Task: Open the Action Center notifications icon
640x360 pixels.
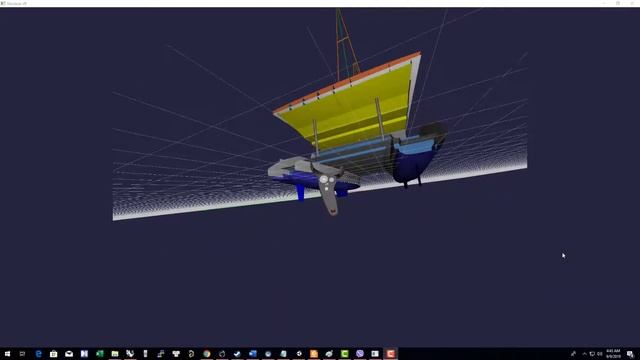Action: tap(630, 354)
